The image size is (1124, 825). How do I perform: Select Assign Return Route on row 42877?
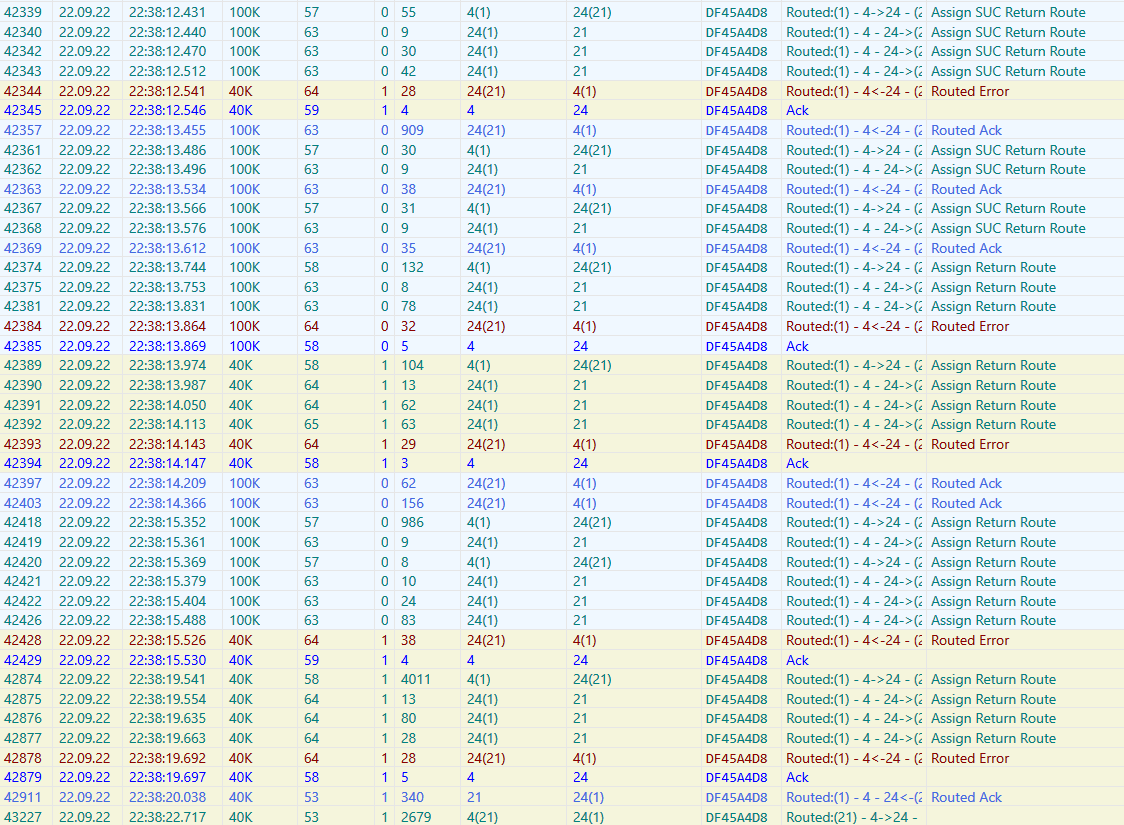coord(994,738)
